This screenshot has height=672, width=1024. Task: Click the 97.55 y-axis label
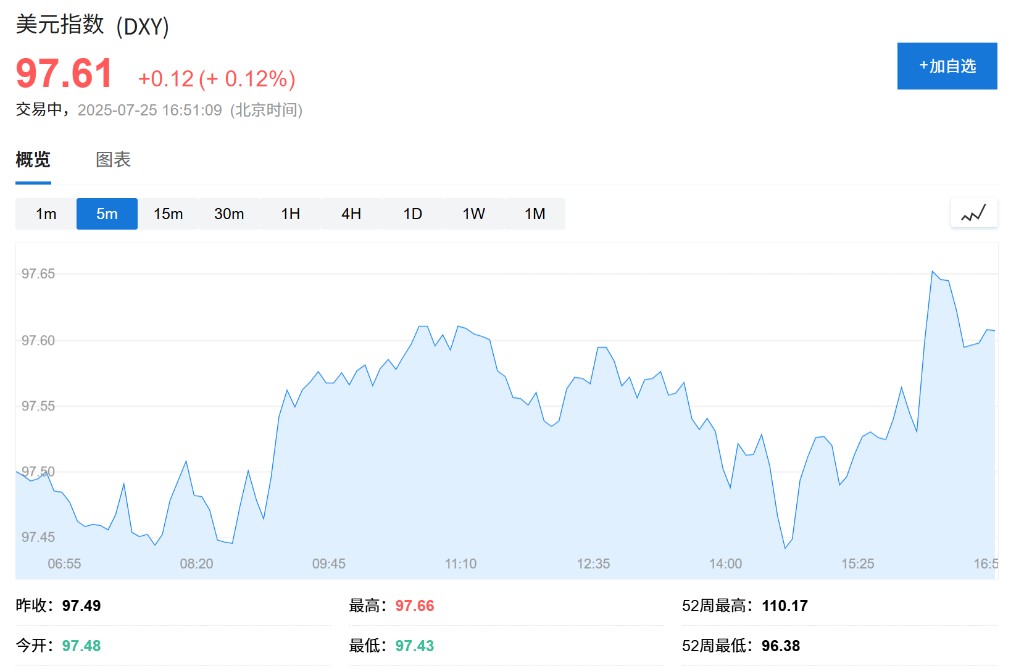39,406
